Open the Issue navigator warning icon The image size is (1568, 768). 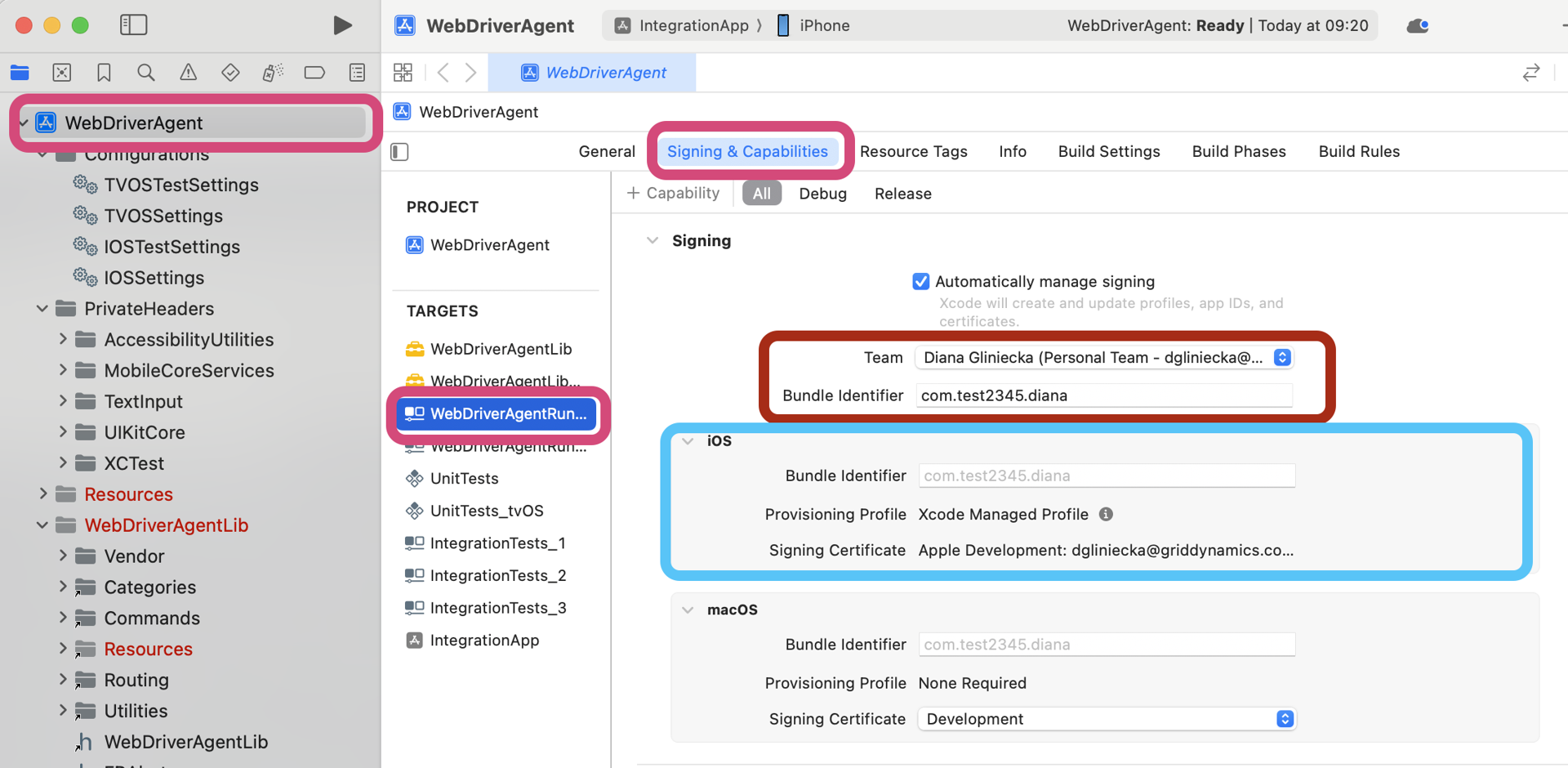pyautogui.click(x=188, y=73)
